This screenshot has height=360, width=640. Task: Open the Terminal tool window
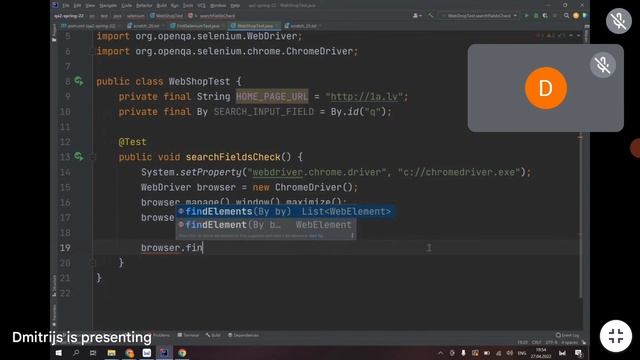(x=188, y=335)
